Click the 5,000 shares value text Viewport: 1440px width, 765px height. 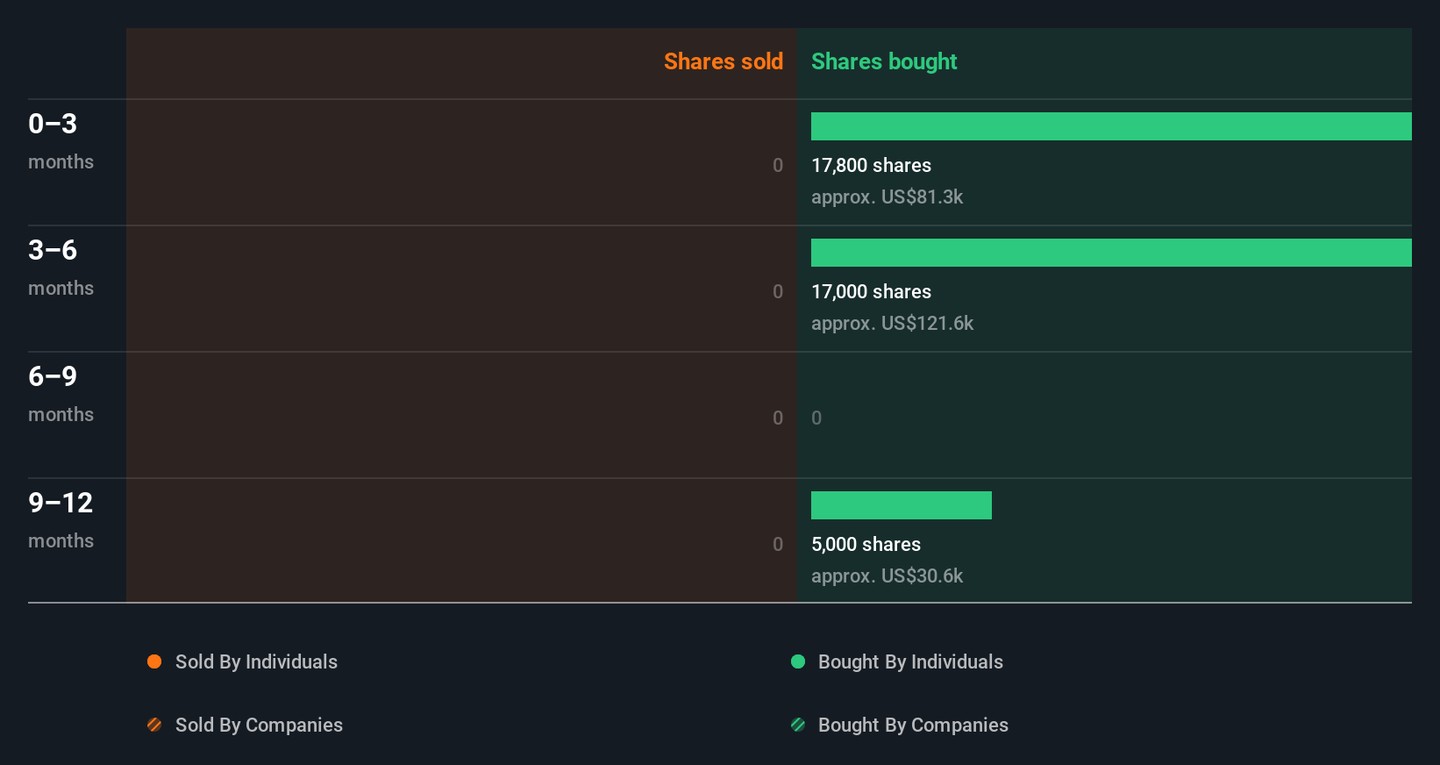pos(866,545)
